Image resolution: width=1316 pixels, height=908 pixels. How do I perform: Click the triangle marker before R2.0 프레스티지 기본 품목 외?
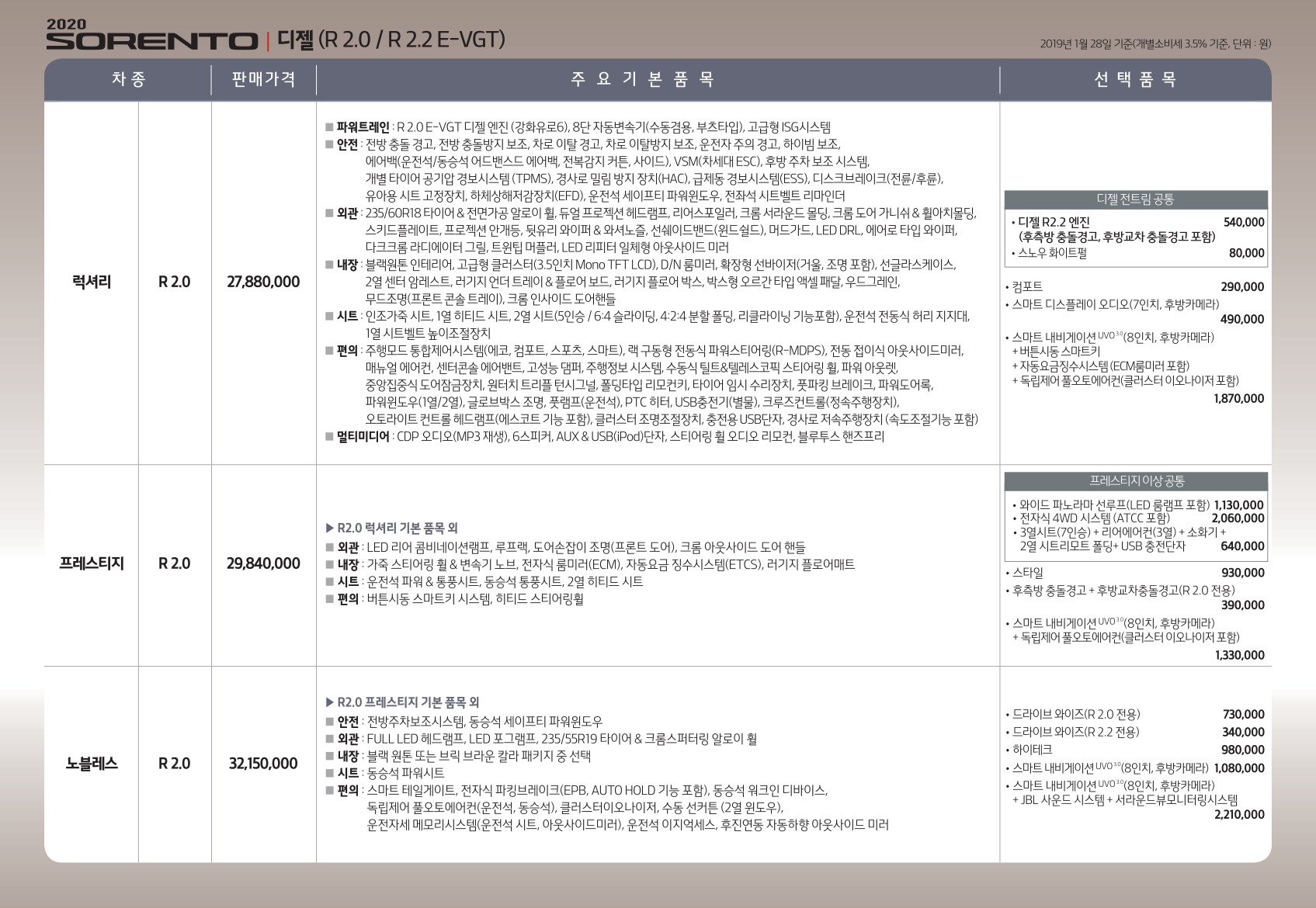click(330, 702)
